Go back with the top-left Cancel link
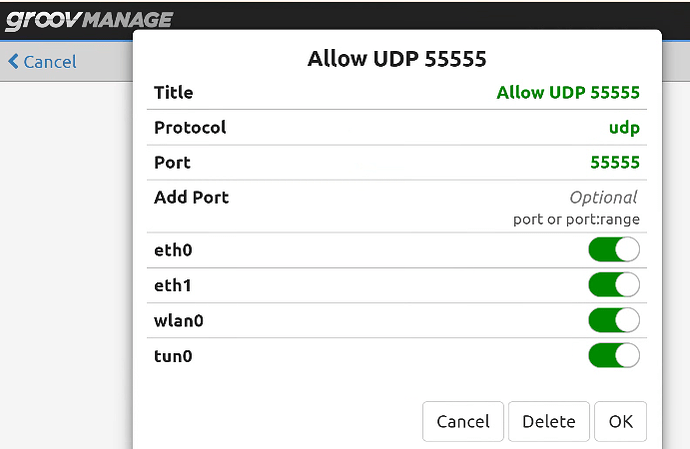 tap(49, 62)
